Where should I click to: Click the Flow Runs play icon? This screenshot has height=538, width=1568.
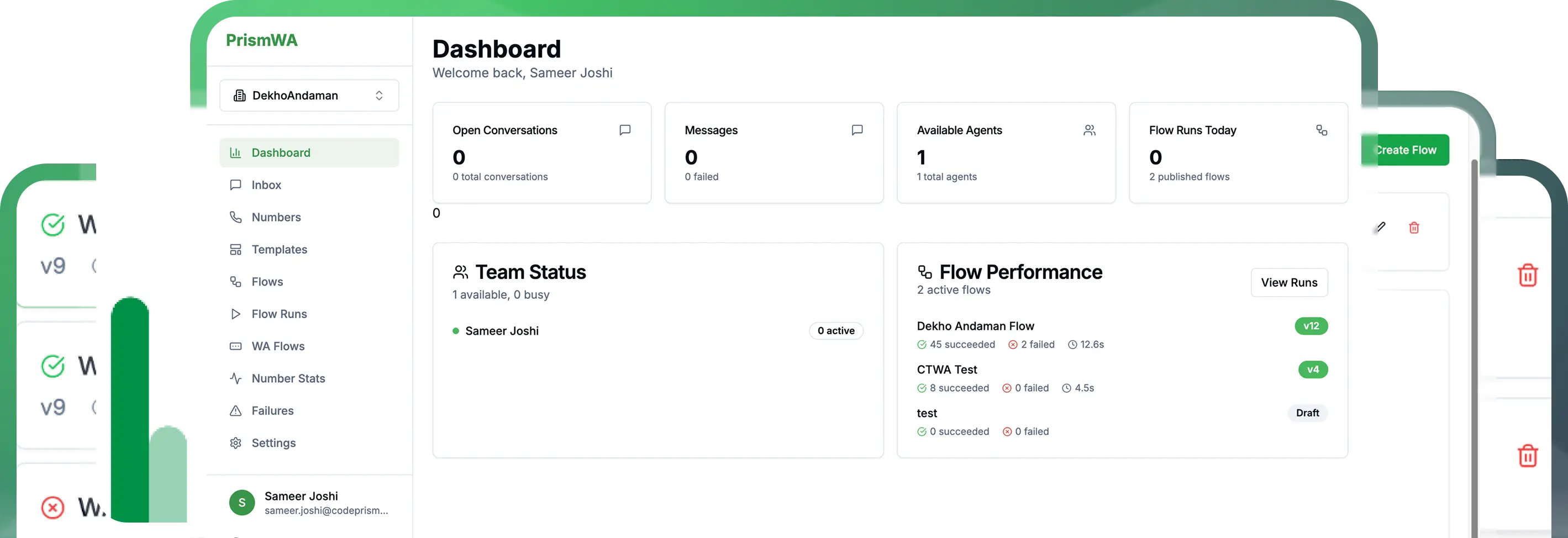tap(235, 314)
